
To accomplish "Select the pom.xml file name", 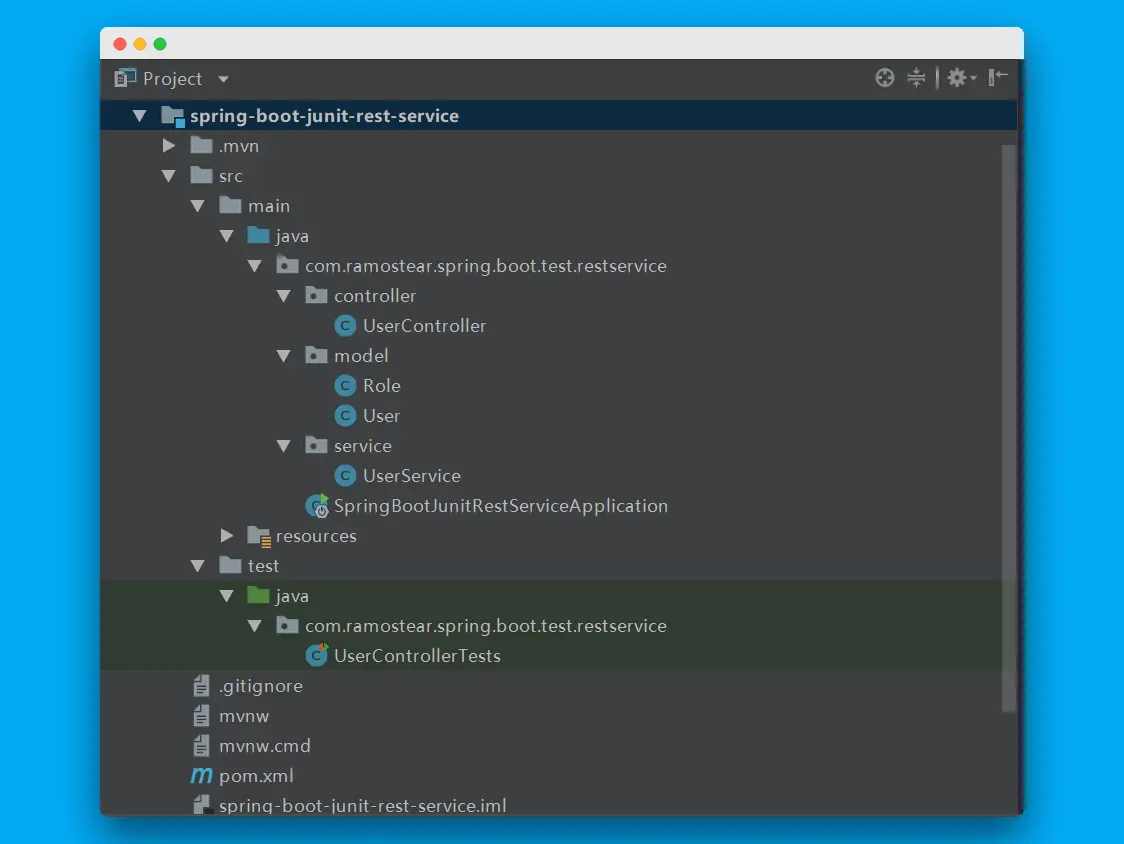I will pos(256,777).
